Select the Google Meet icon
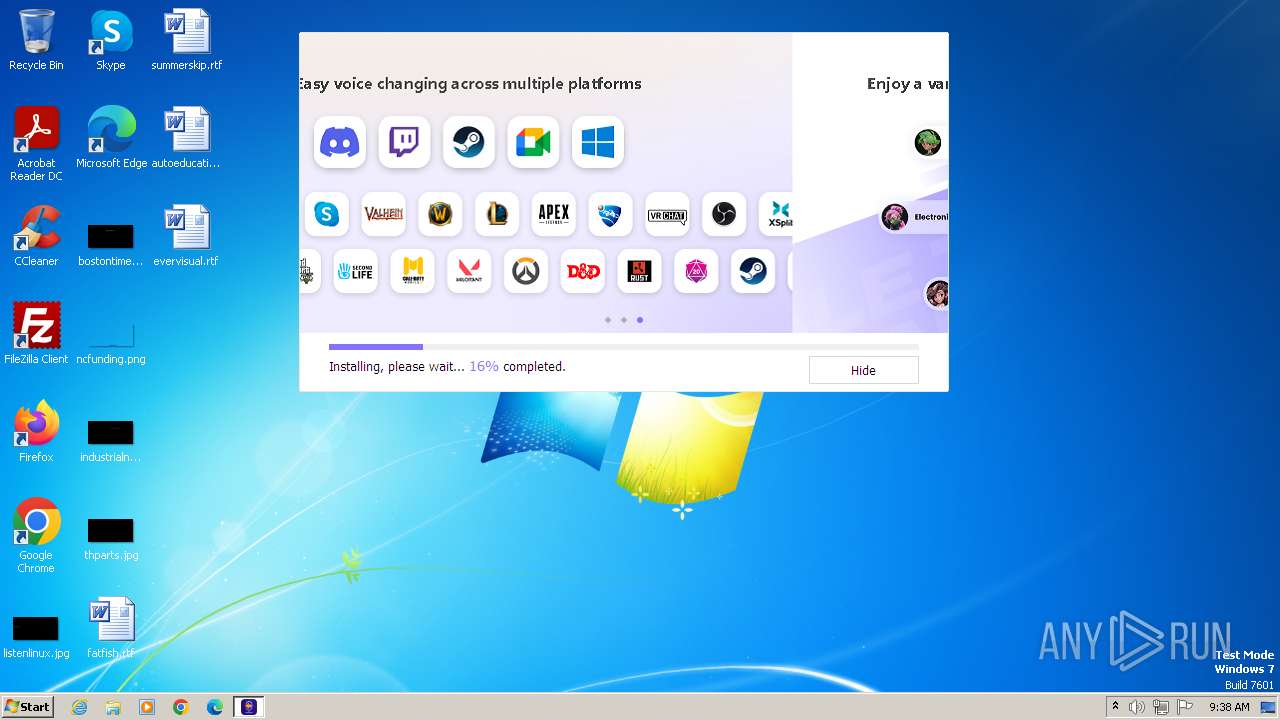1280x720 pixels. pyautogui.click(x=533, y=142)
